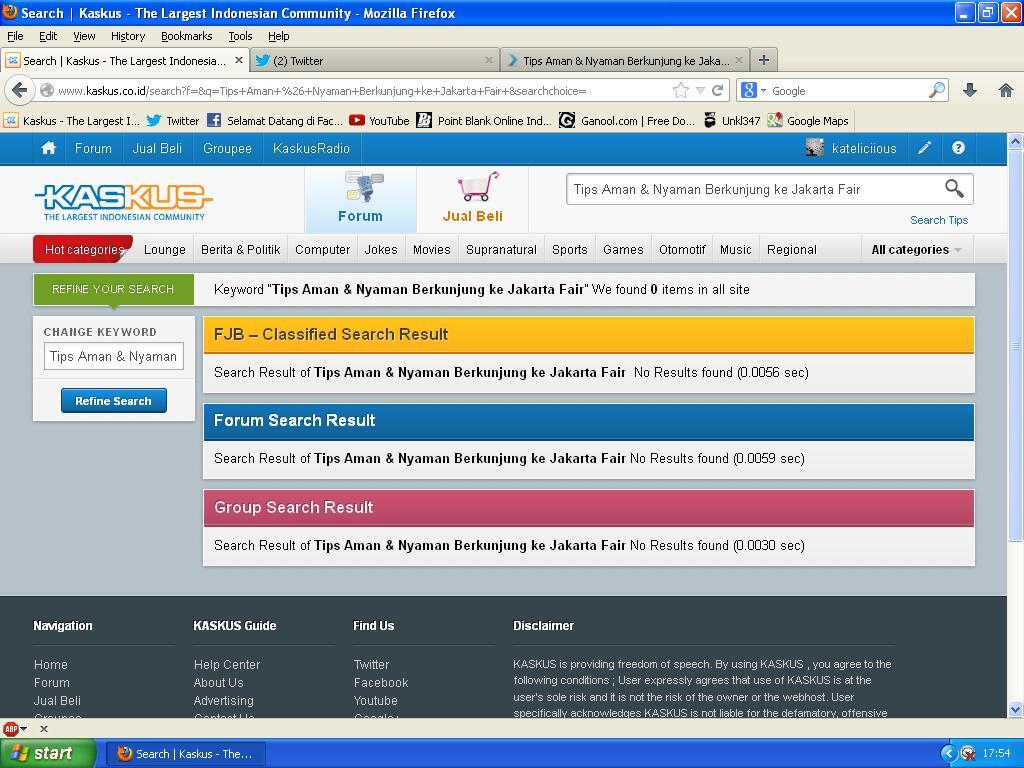
Task: Close the Twitter tab
Action: tap(488, 60)
